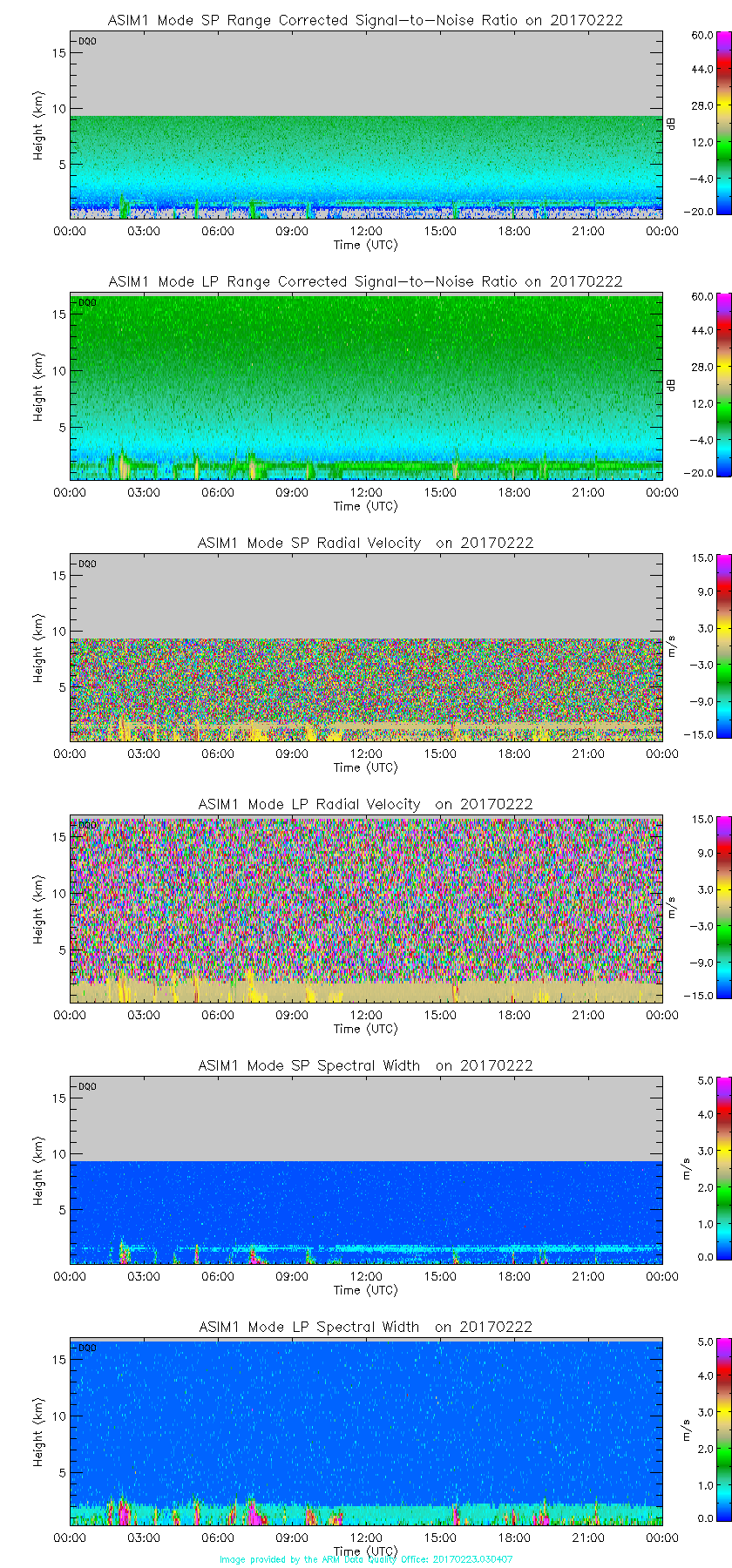This screenshot has height=1568, width=732.
Task: Select the Mode SP Radial Velocity title
Action: [x=365, y=543]
